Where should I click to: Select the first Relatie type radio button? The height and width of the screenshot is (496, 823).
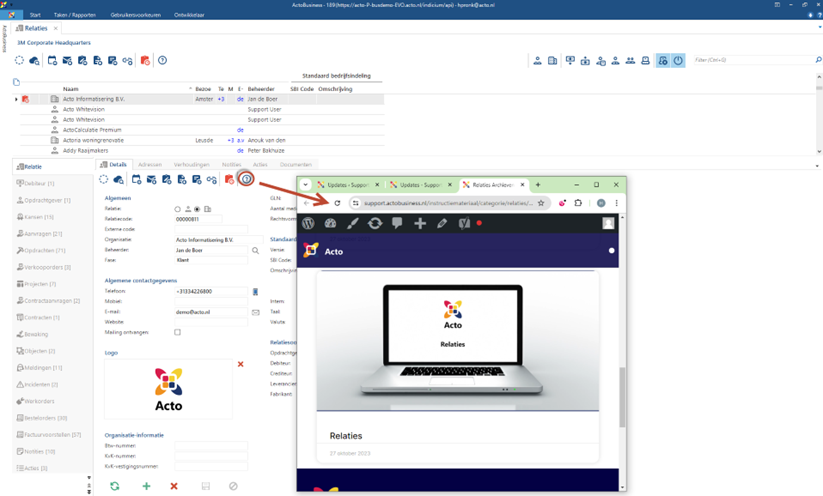tap(177, 209)
